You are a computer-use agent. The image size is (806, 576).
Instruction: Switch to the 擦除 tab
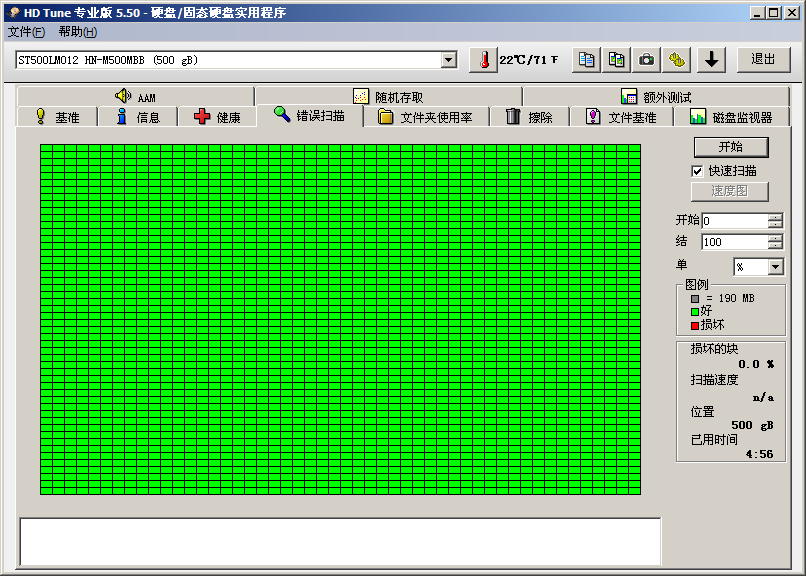[x=529, y=117]
